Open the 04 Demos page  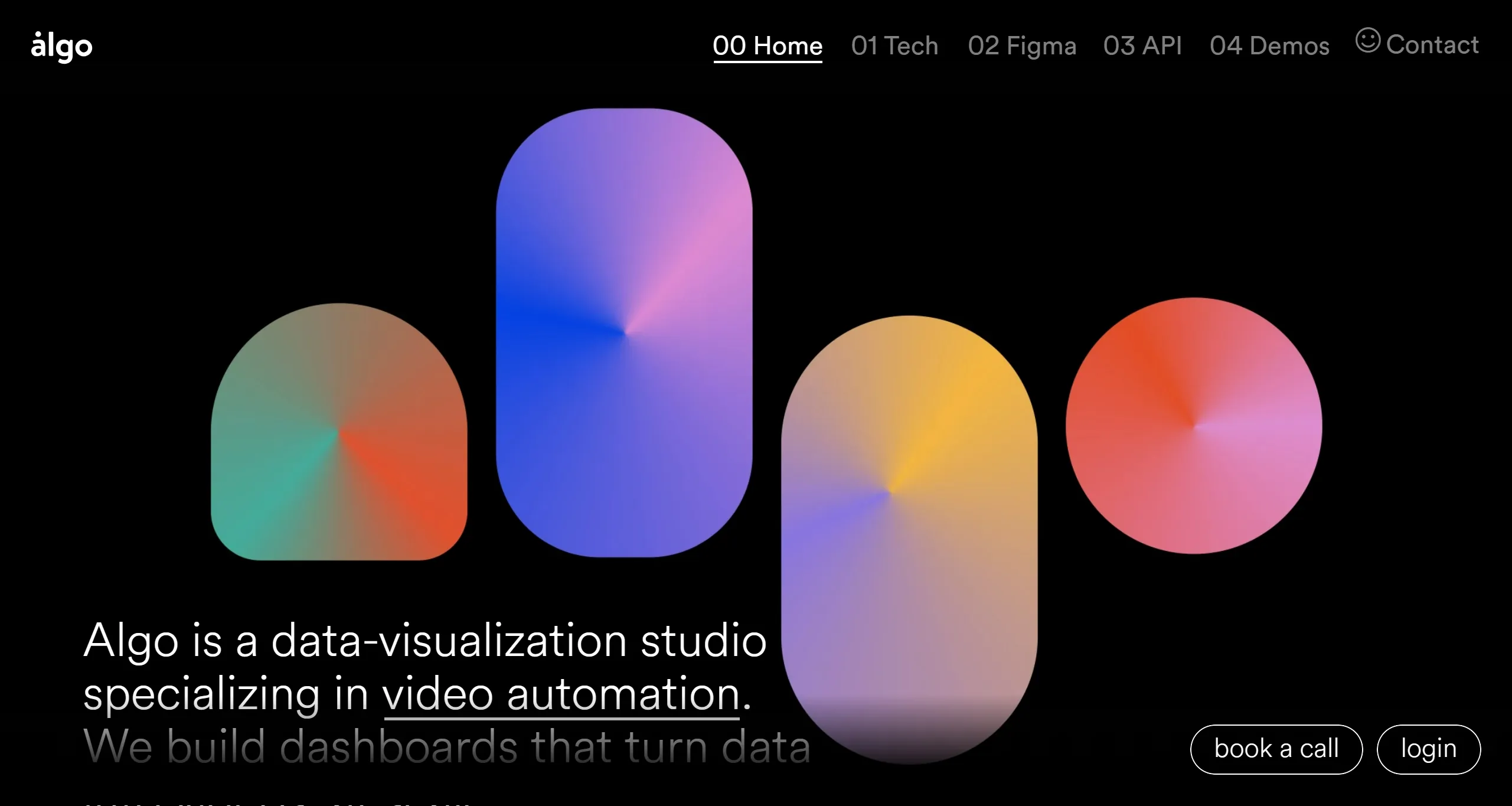coord(1269,46)
